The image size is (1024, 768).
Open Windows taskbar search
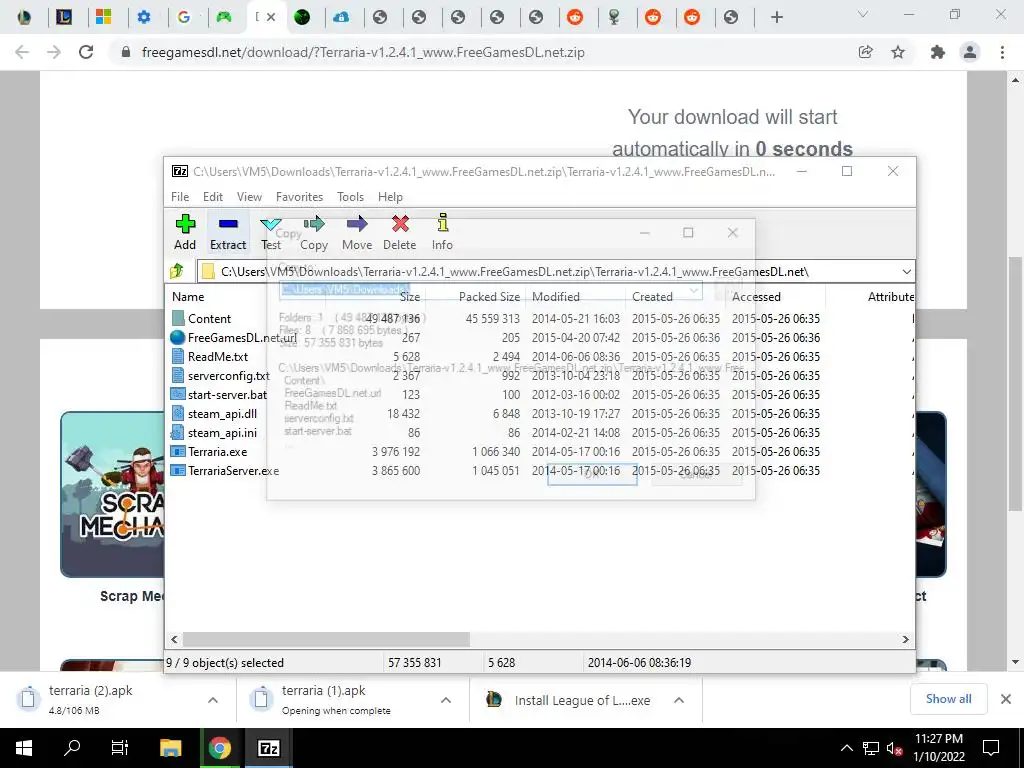coord(71,748)
